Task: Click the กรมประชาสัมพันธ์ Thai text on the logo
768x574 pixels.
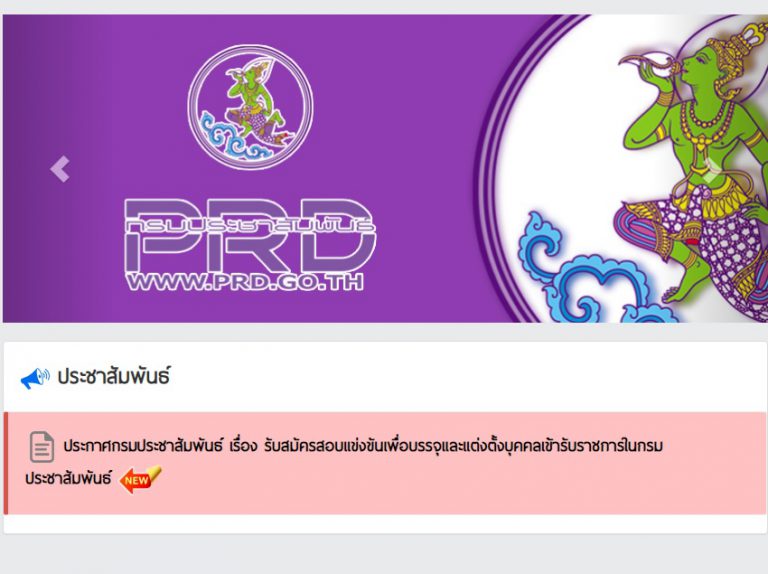Action: coord(250,225)
